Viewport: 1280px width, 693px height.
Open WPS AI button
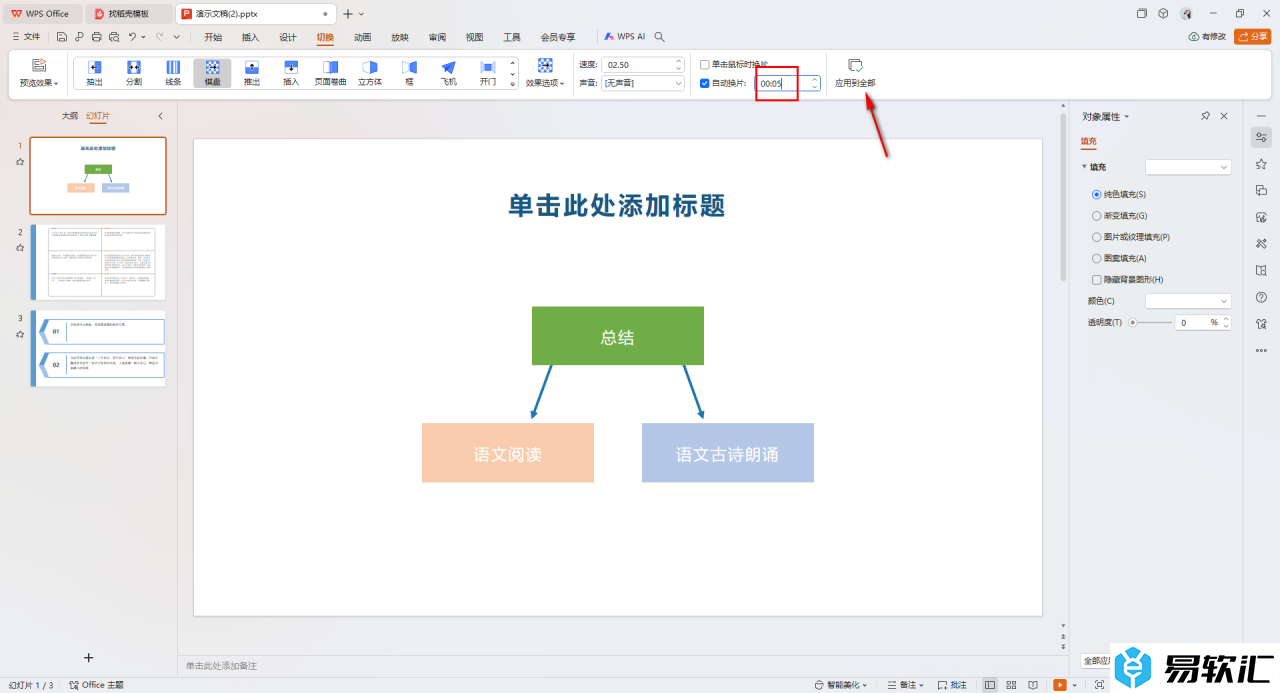(x=625, y=37)
